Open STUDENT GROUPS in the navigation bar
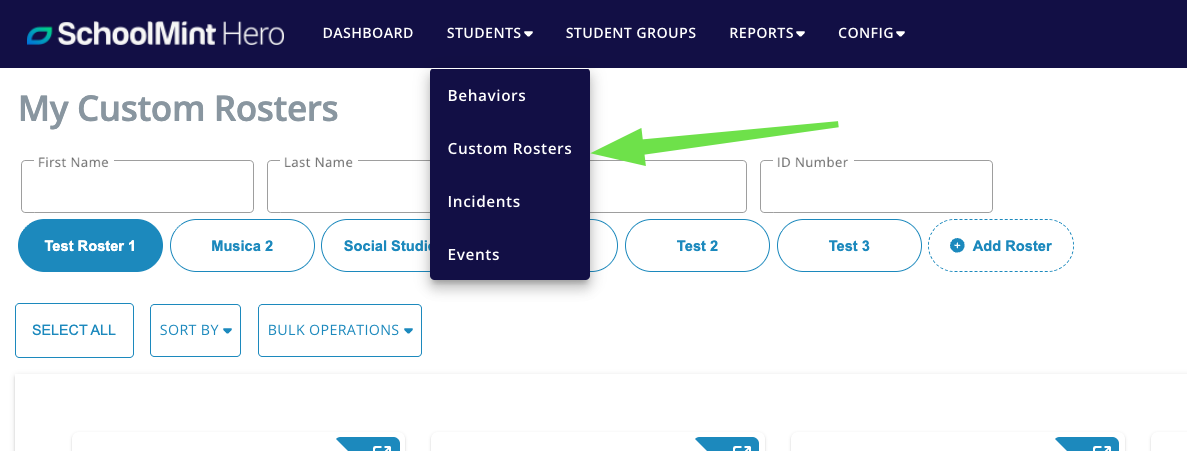 point(631,33)
